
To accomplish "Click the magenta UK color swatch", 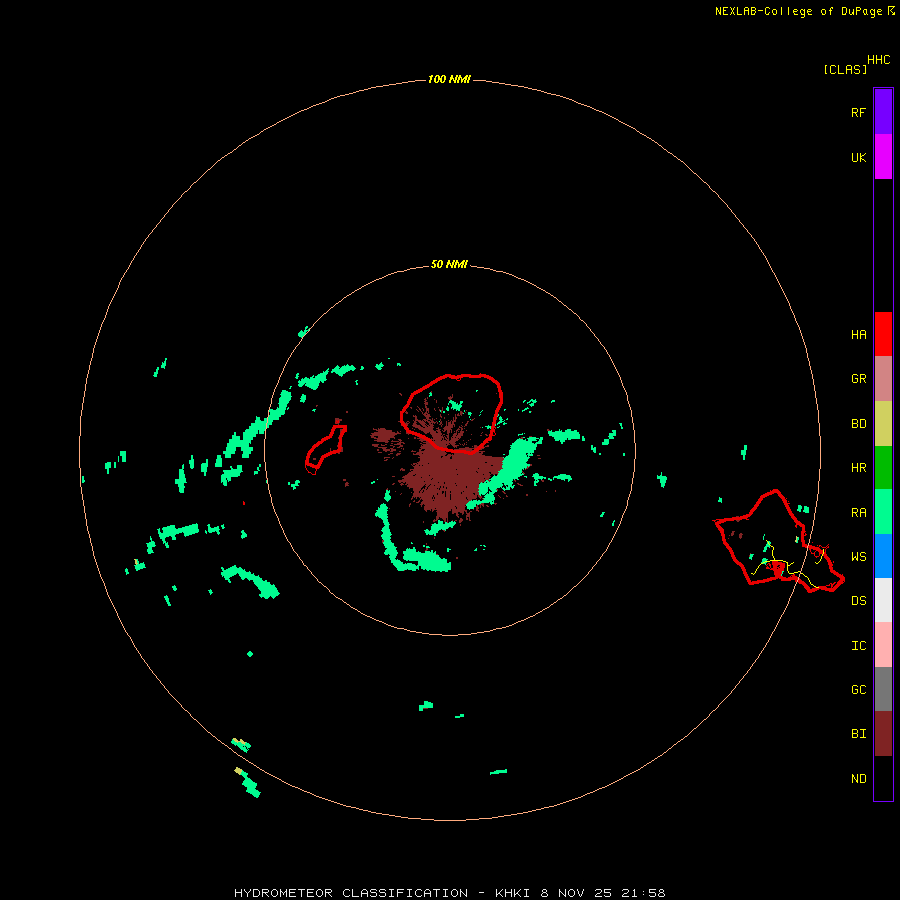I will [x=883, y=157].
